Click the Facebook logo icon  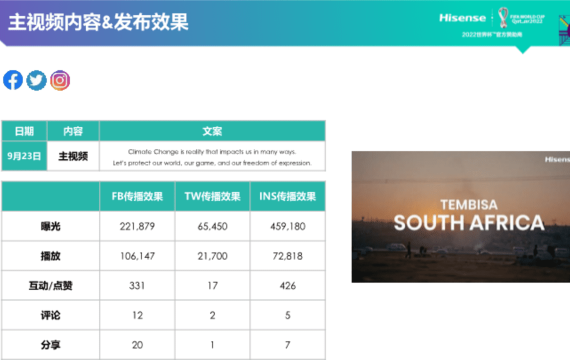pos(13,80)
